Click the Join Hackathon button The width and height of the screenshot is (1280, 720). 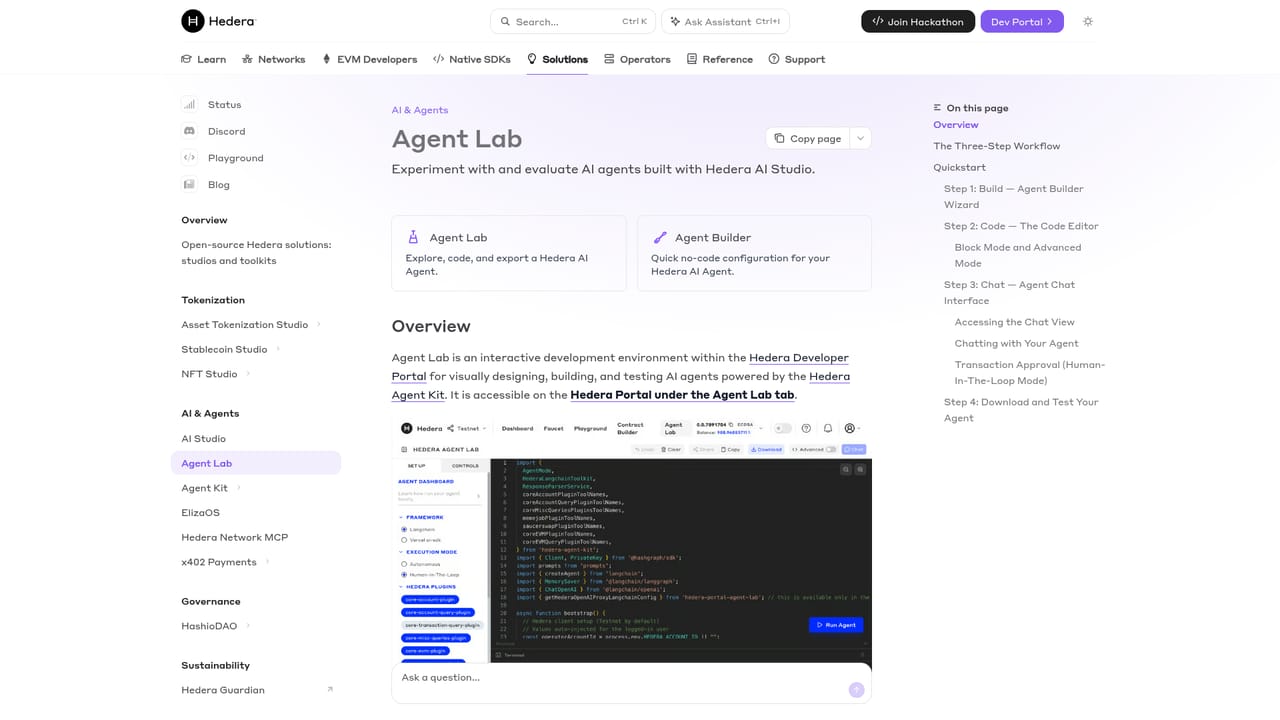coord(918,21)
